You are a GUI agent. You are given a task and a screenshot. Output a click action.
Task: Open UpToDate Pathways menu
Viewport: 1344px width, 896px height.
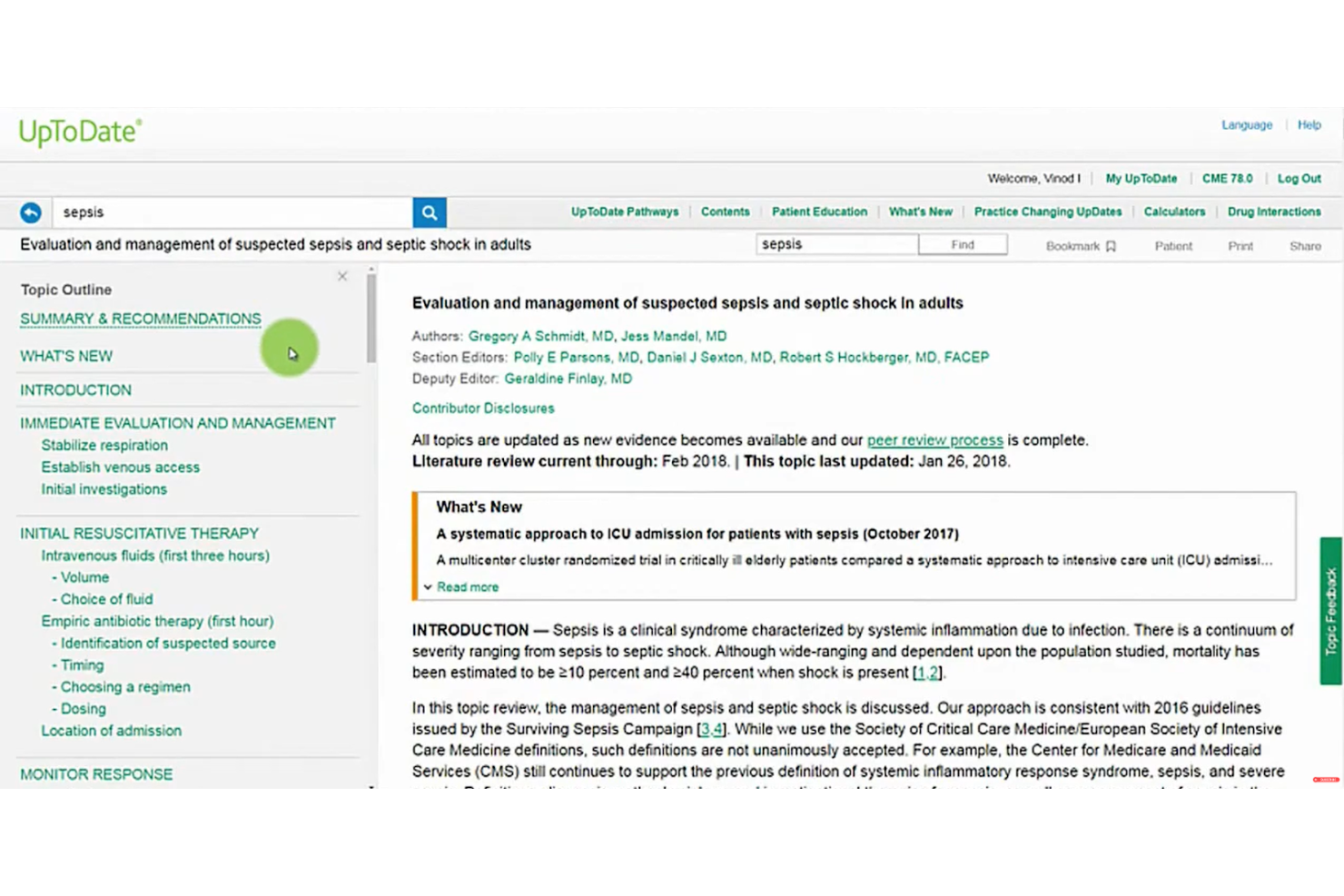pyautogui.click(x=625, y=212)
